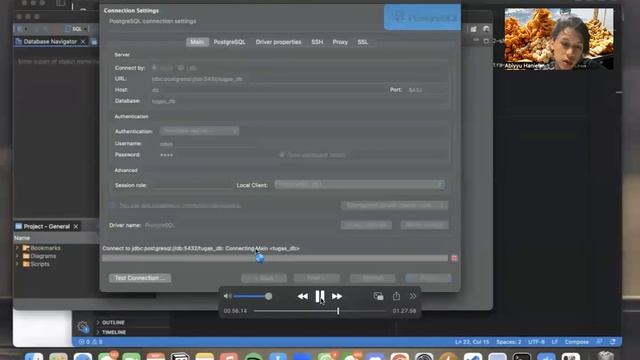Open the dropdown right of connection variables hint
Image resolution: width=640 pixels, height=360 pixels.
click(x=394, y=205)
